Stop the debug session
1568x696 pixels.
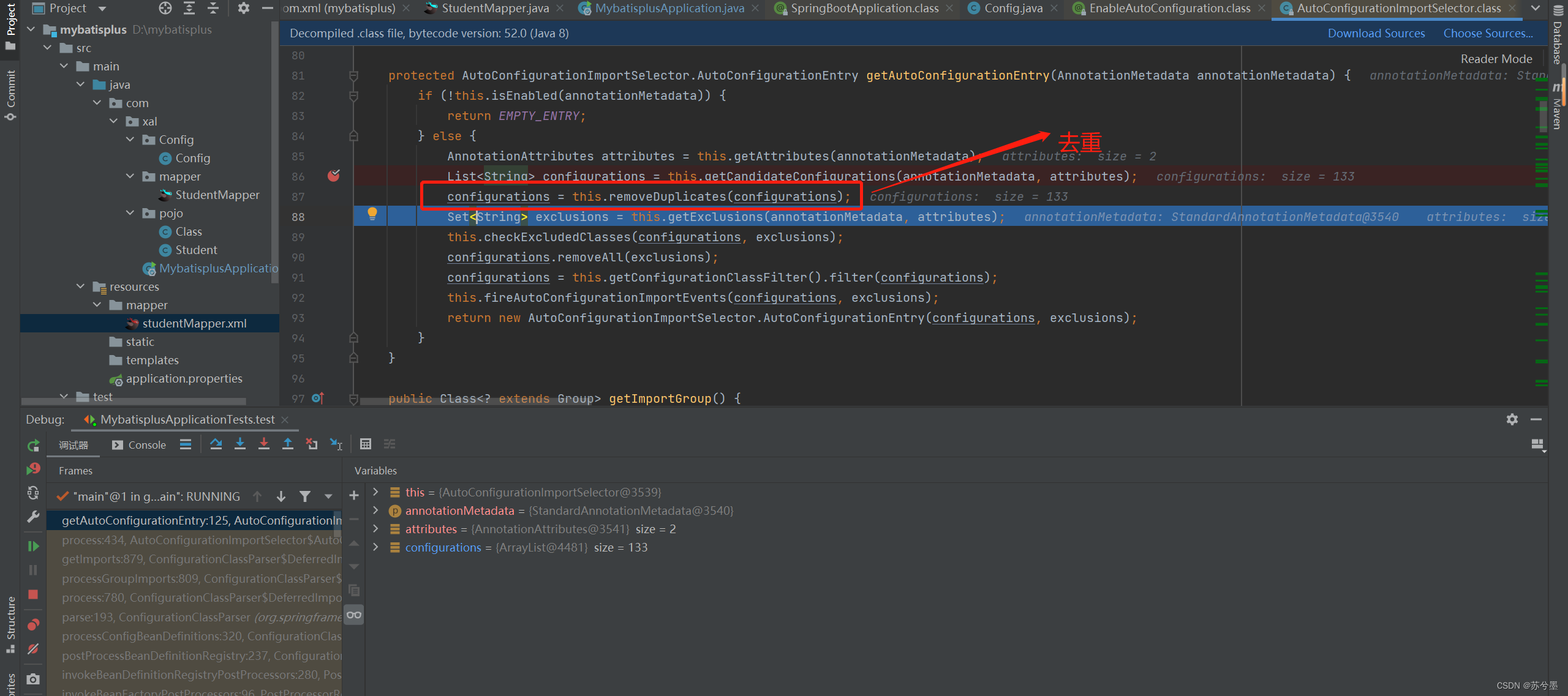coord(33,594)
